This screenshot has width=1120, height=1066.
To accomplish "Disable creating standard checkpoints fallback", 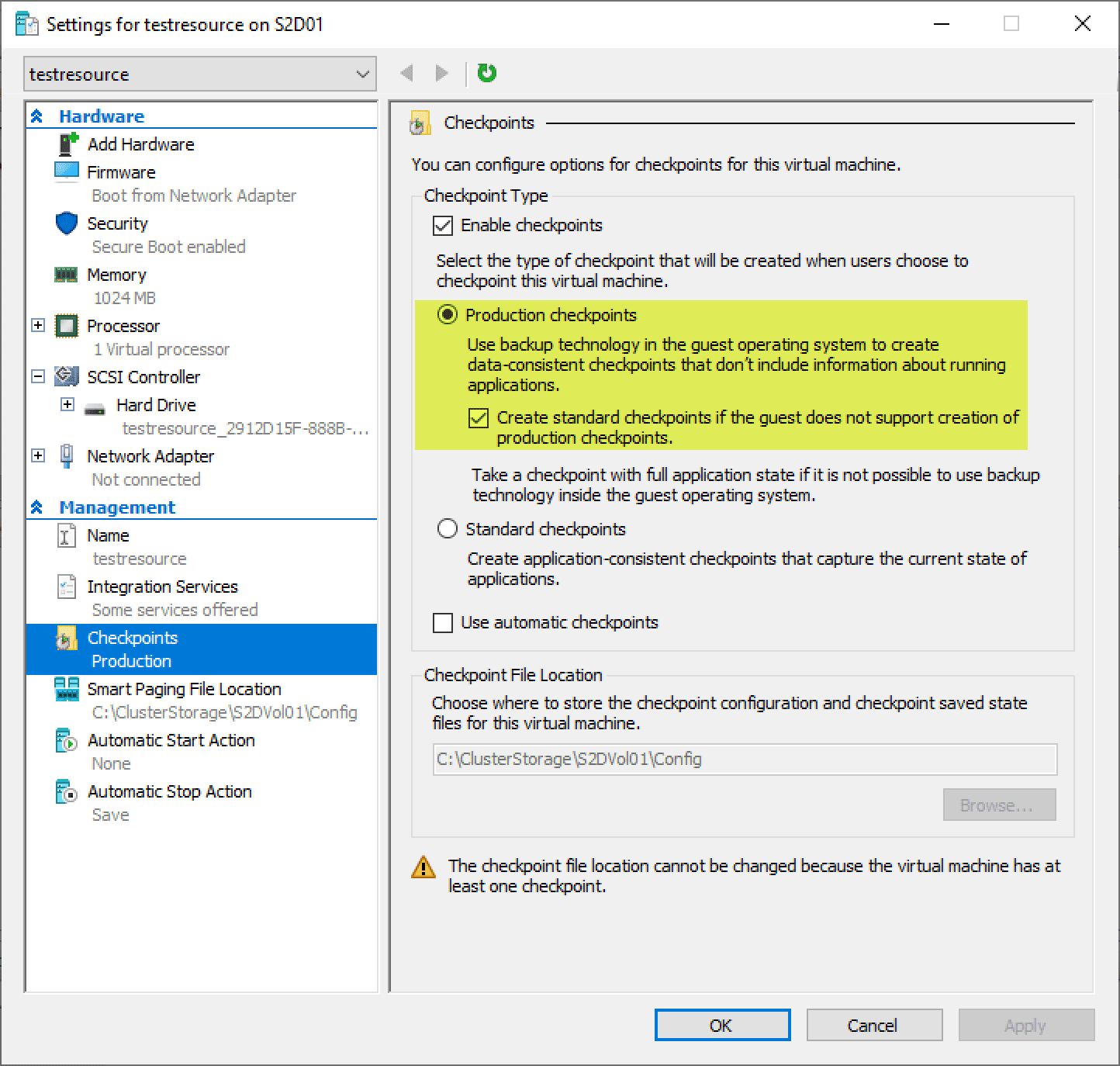I will pos(479,418).
